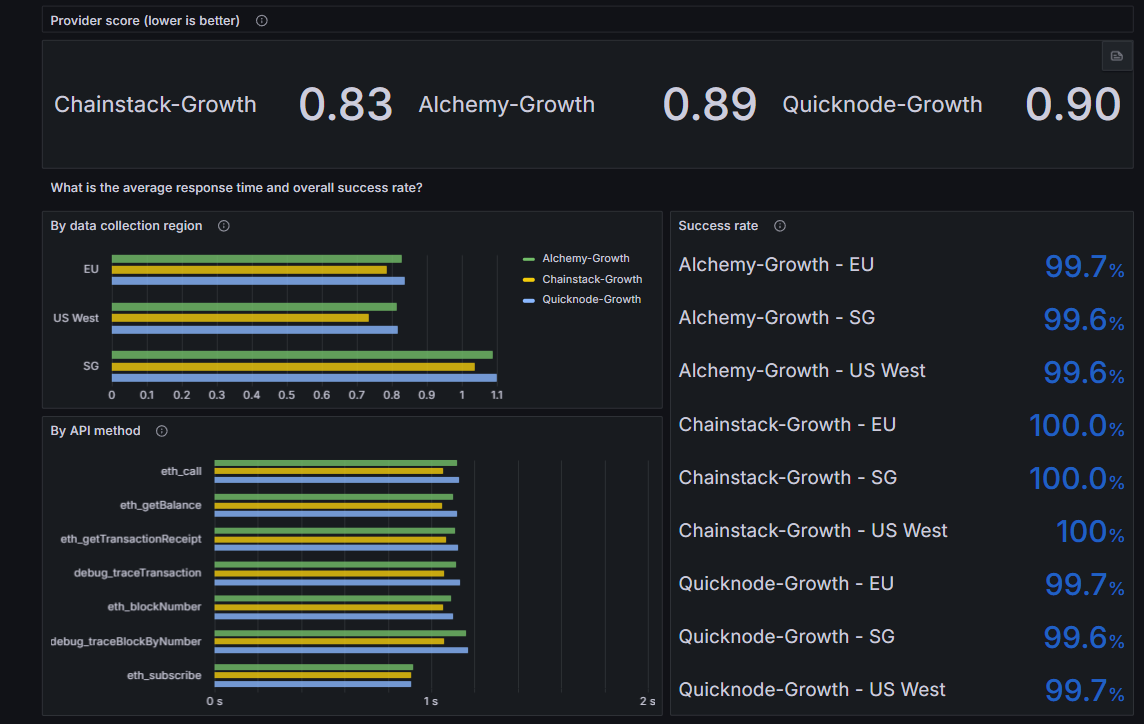The height and width of the screenshot is (724, 1144).
Task: Toggle the Chainstack-Growth series in the region chart legend
Action: coord(592,280)
